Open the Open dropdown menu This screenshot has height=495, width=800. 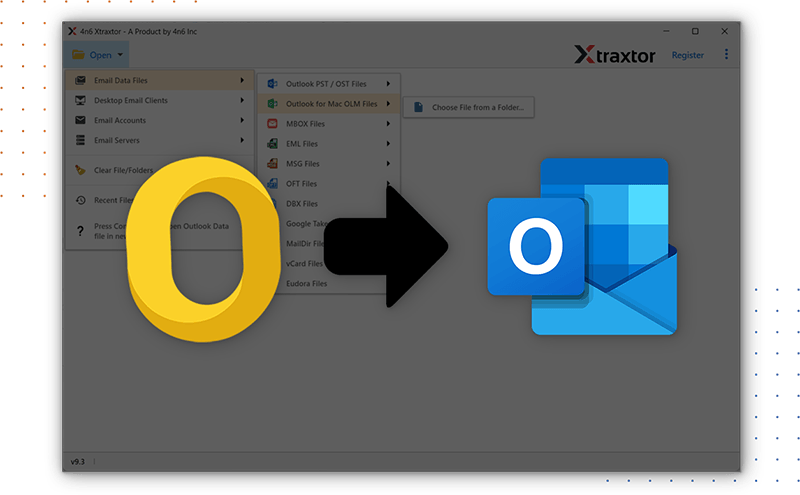pos(96,55)
